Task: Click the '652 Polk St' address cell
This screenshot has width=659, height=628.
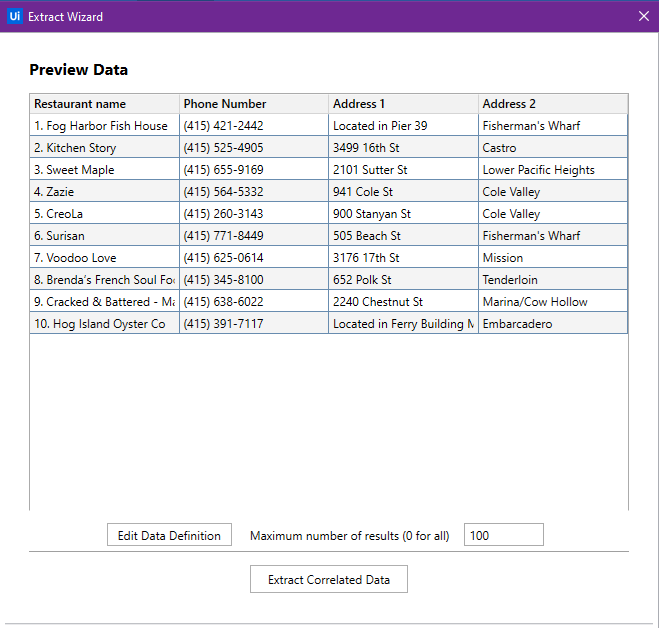Action: coord(403,280)
